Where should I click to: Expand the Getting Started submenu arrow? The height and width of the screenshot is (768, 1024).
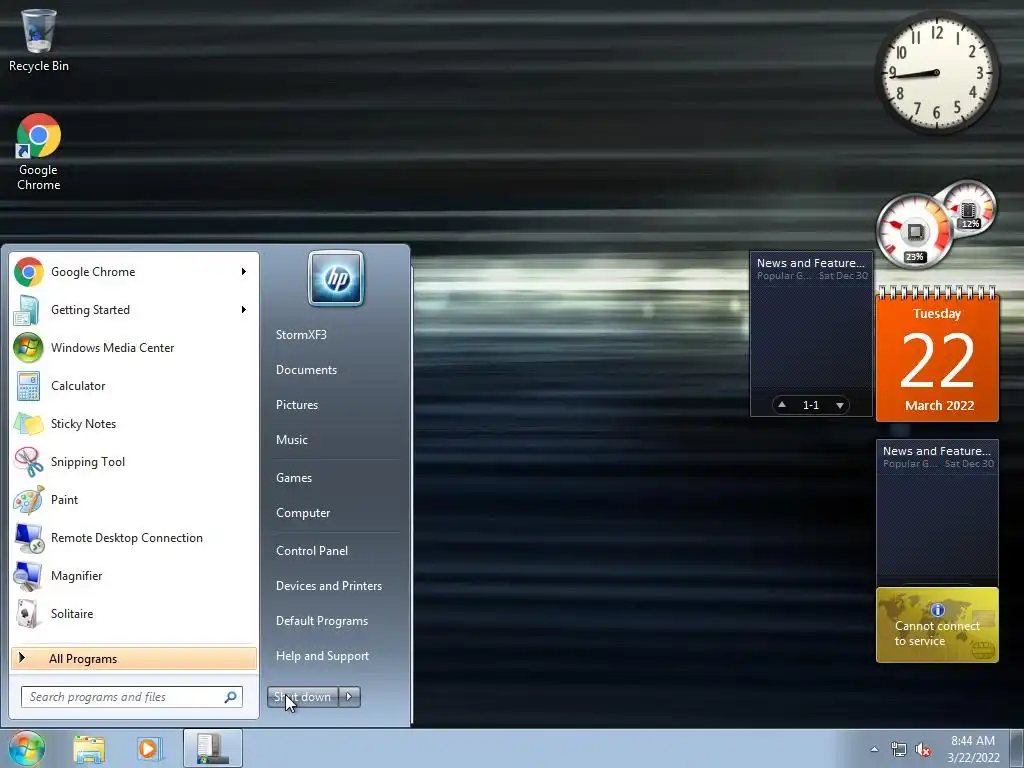click(244, 310)
